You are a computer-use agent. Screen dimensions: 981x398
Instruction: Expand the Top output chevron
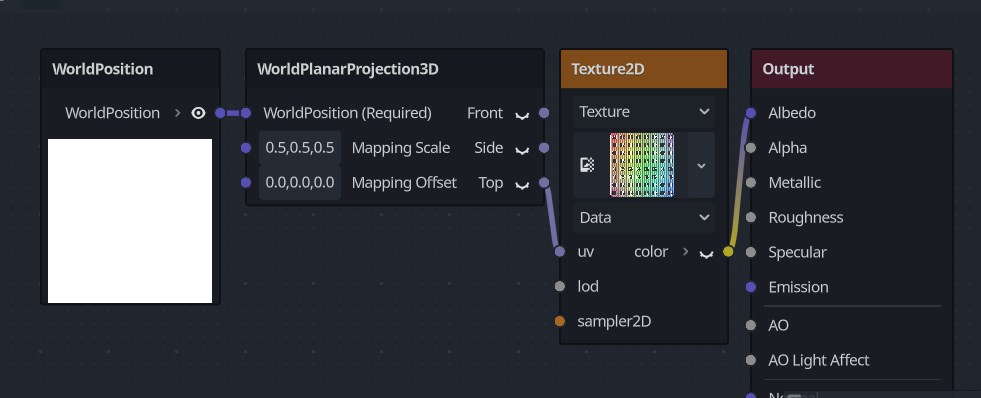pos(522,185)
